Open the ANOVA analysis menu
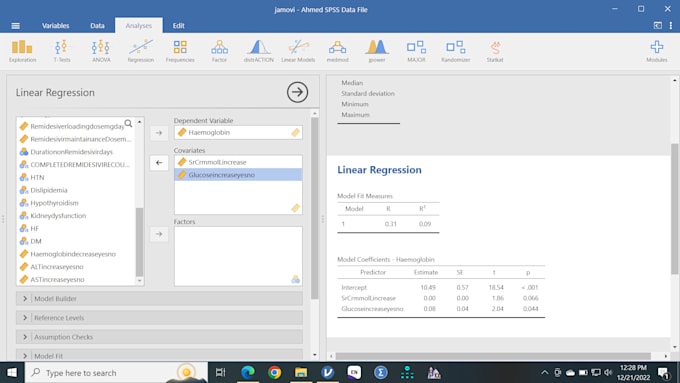Screen dimensions: 680x383 pyautogui.click(x=101, y=51)
